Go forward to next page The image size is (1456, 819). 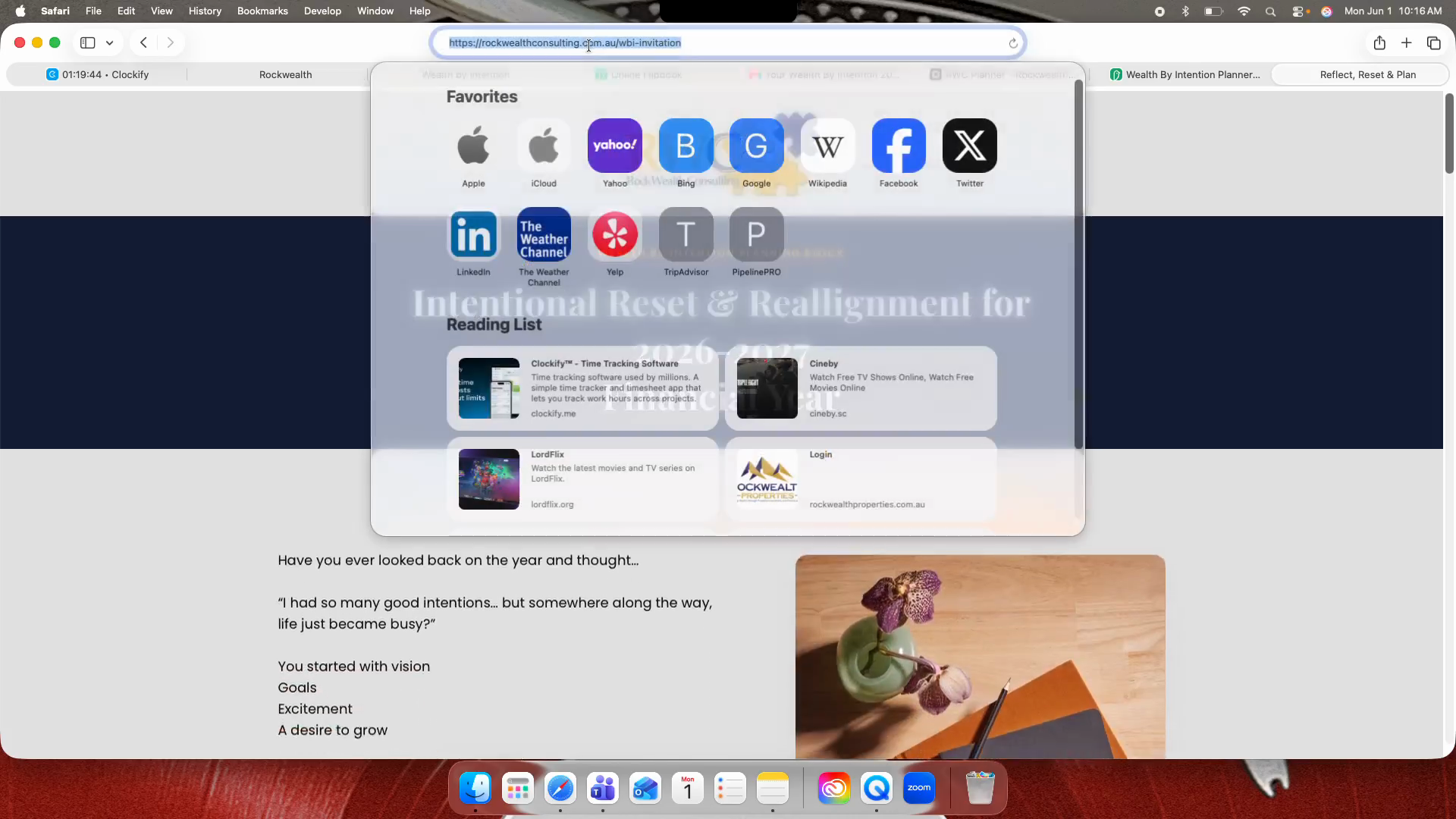point(171,43)
